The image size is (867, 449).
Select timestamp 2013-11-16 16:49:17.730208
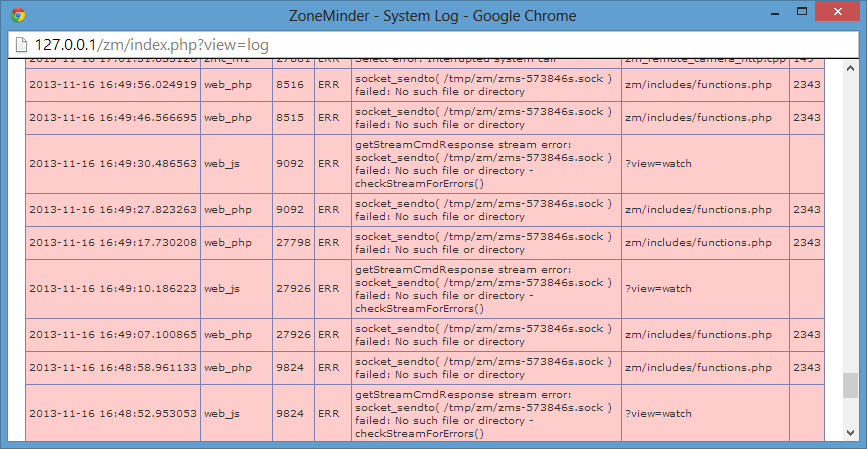click(113, 243)
